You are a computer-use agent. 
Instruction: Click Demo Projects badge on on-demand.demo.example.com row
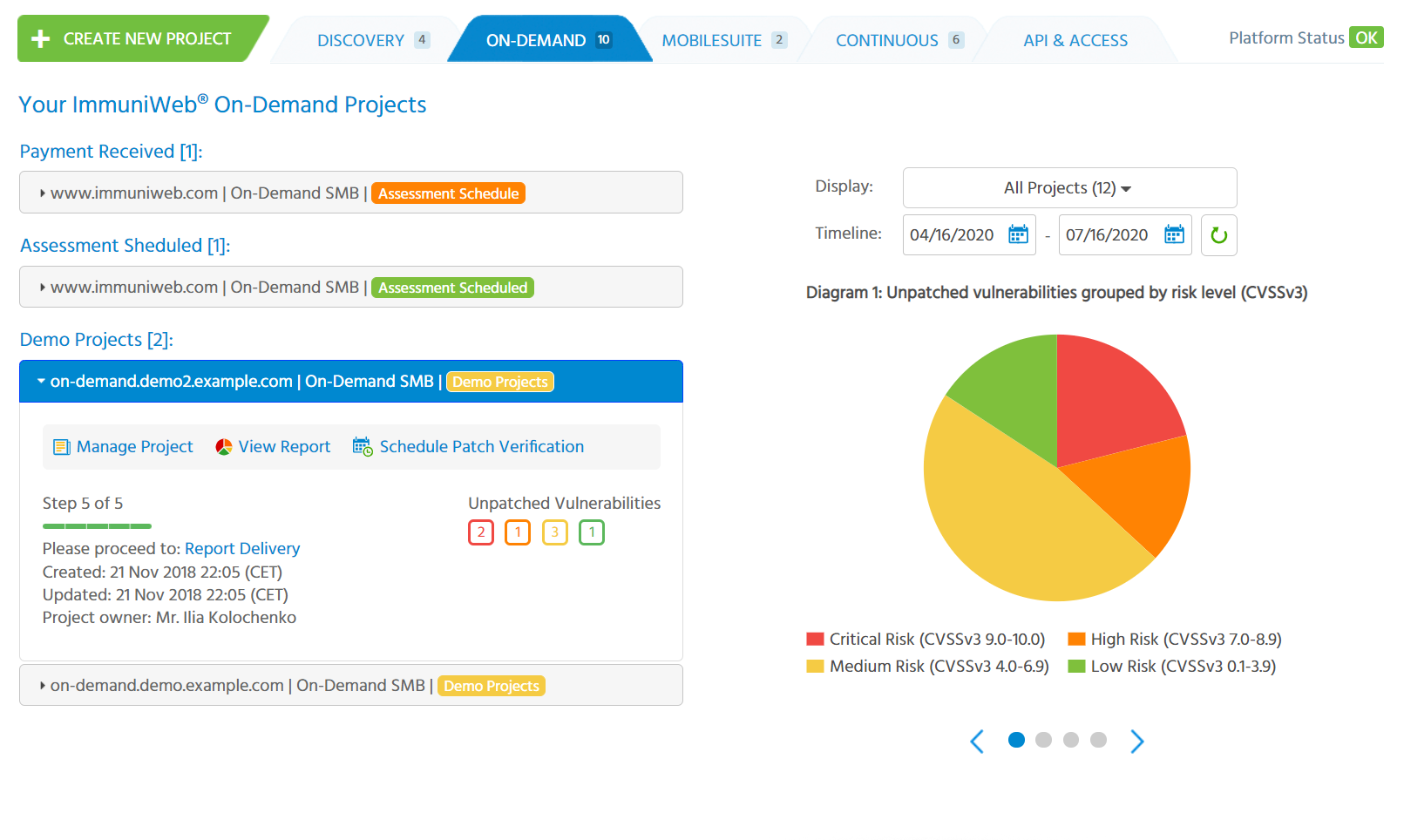pos(492,686)
